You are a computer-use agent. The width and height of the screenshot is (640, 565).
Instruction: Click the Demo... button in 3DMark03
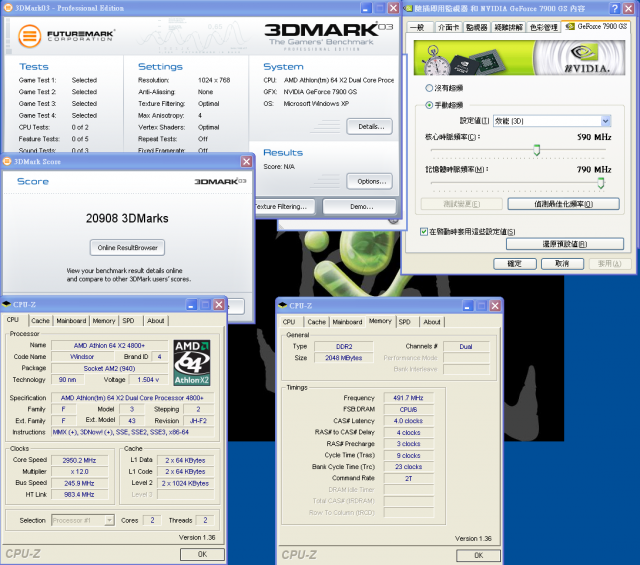coord(360,207)
